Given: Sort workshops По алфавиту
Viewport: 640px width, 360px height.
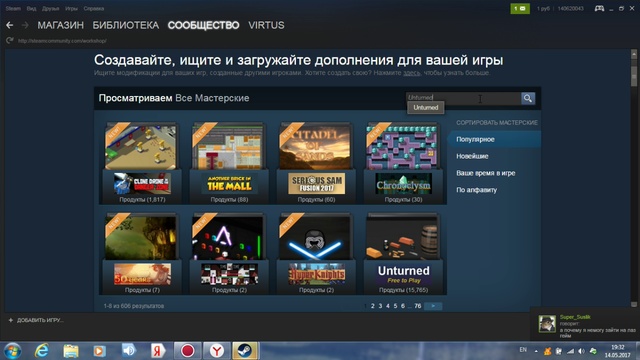Looking at the screenshot, I should (x=476, y=190).
